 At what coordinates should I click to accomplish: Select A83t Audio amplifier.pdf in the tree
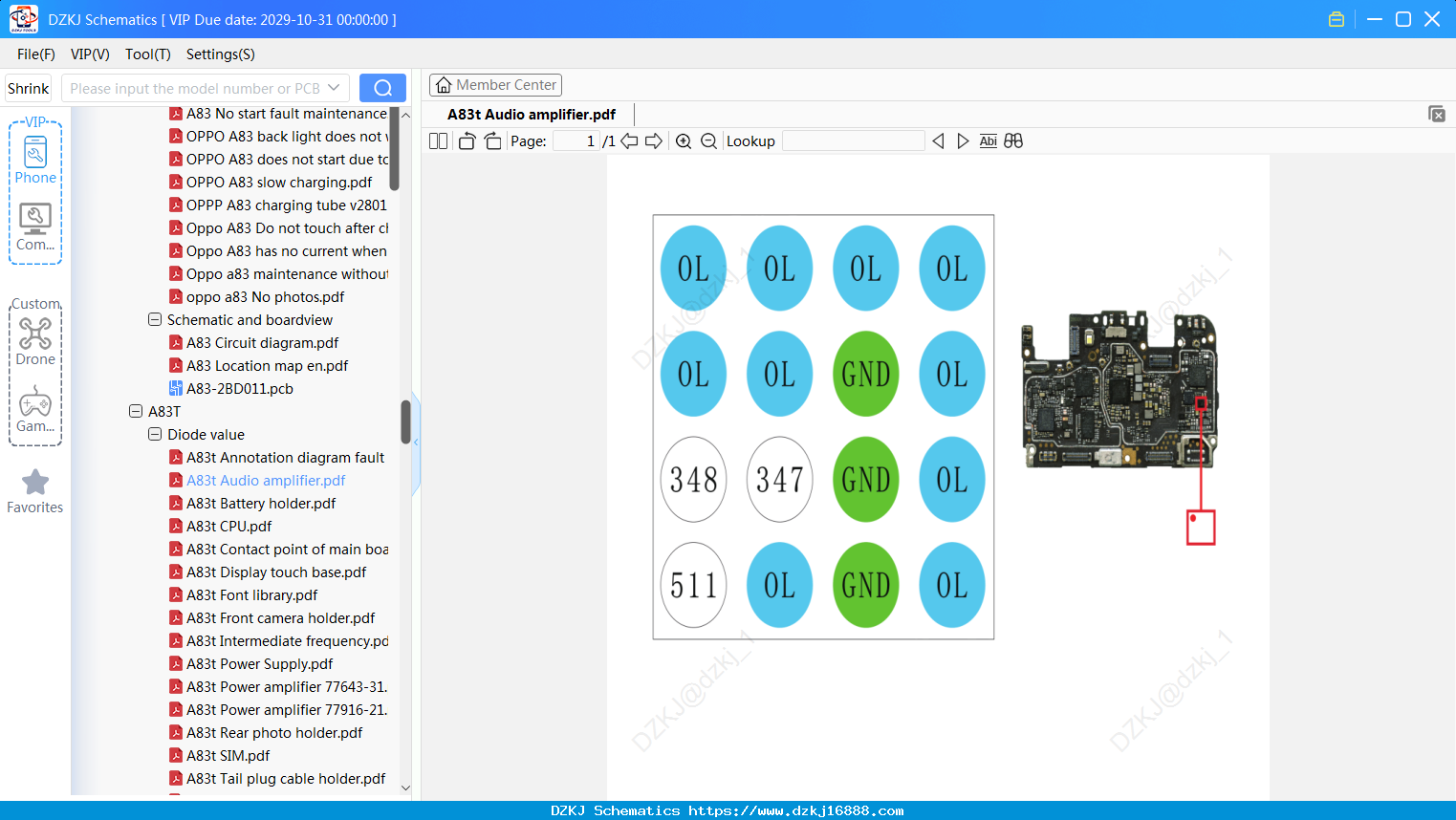tap(266, 481)
